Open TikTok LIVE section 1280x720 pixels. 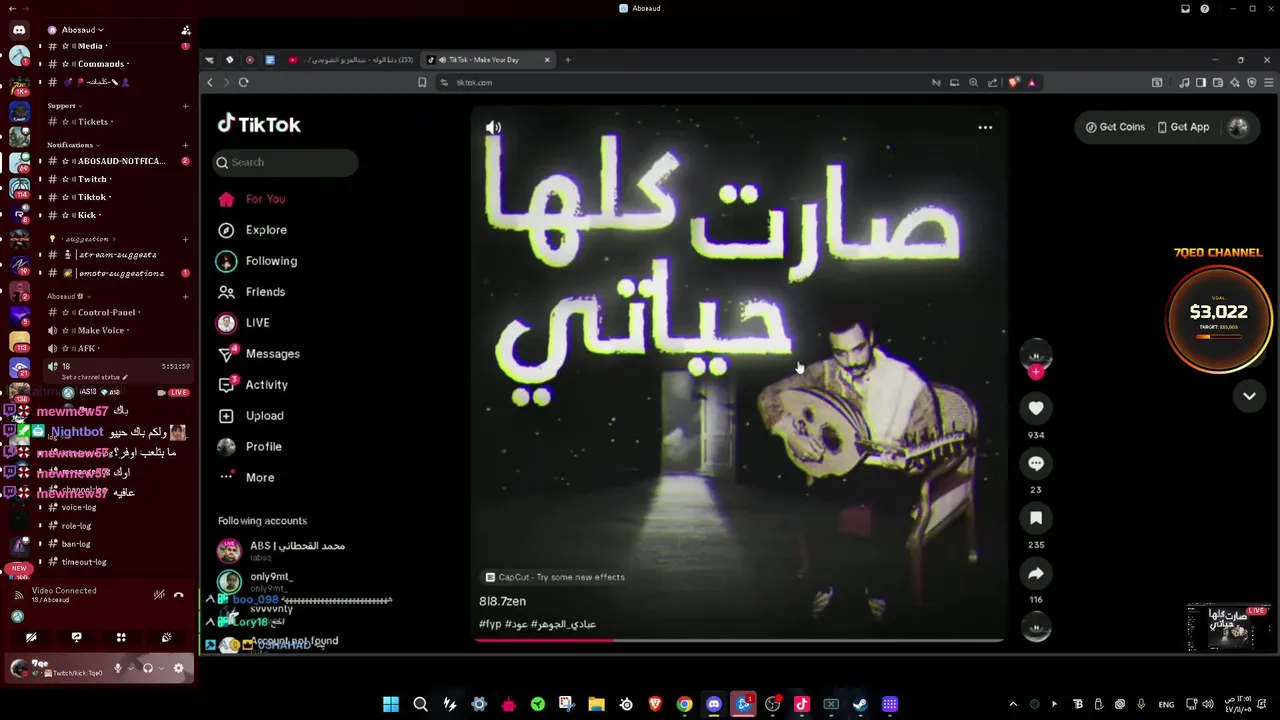click(x=244, y=323)
